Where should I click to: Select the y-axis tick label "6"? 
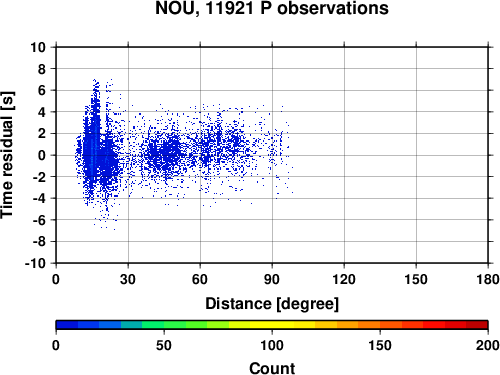click(42, 90)
